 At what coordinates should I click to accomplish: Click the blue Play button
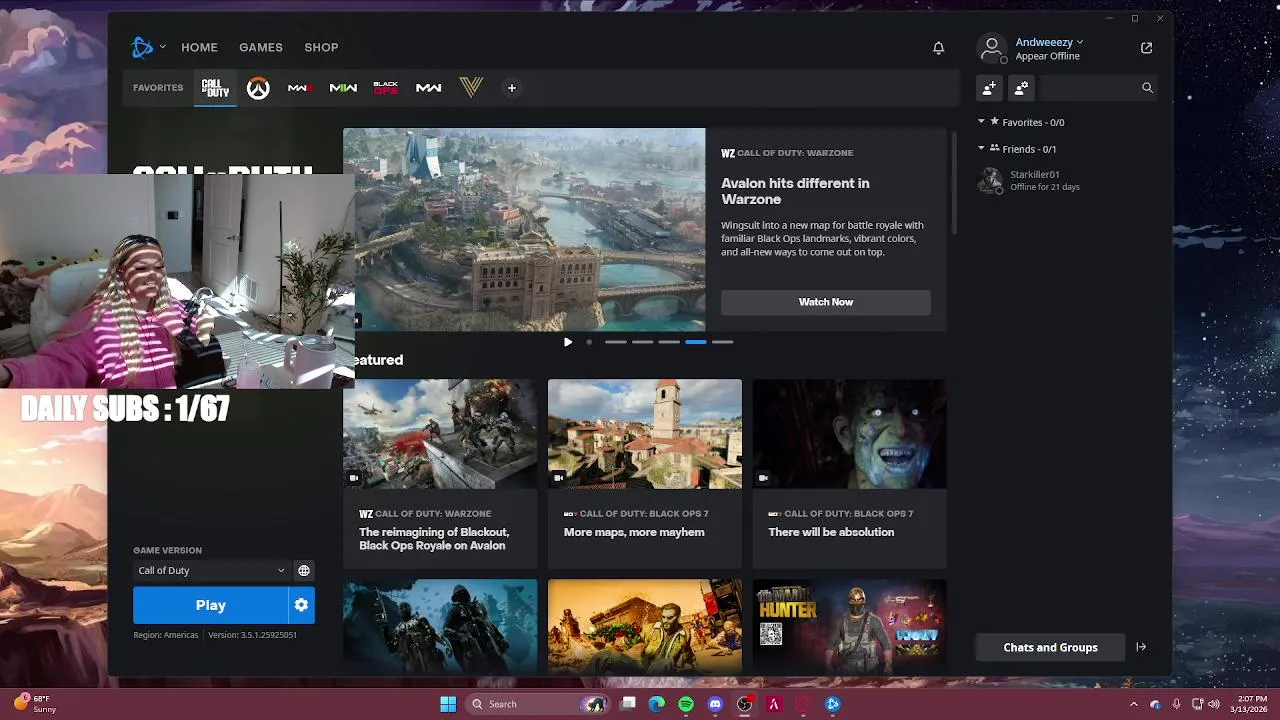point(210,605)
